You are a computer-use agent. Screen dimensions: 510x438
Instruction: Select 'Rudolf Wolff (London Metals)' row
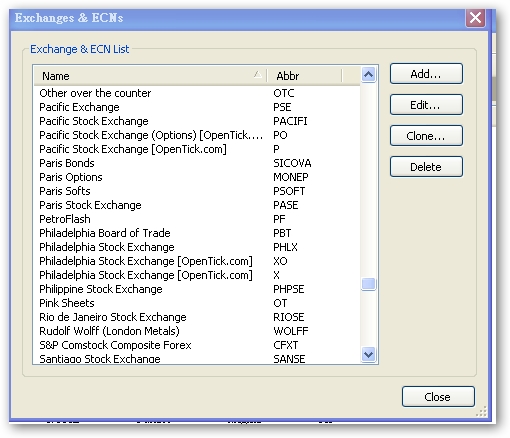point(197,331)
